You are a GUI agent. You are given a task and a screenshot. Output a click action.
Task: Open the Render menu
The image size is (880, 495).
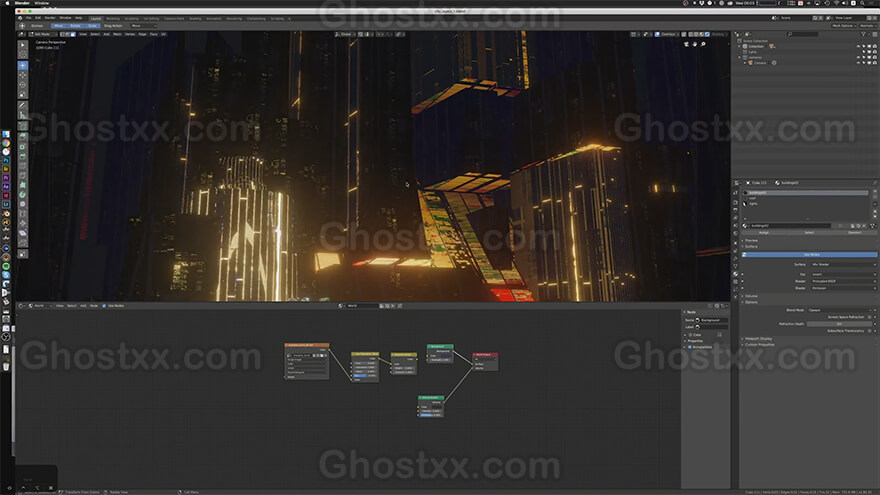tap(50, 18)
